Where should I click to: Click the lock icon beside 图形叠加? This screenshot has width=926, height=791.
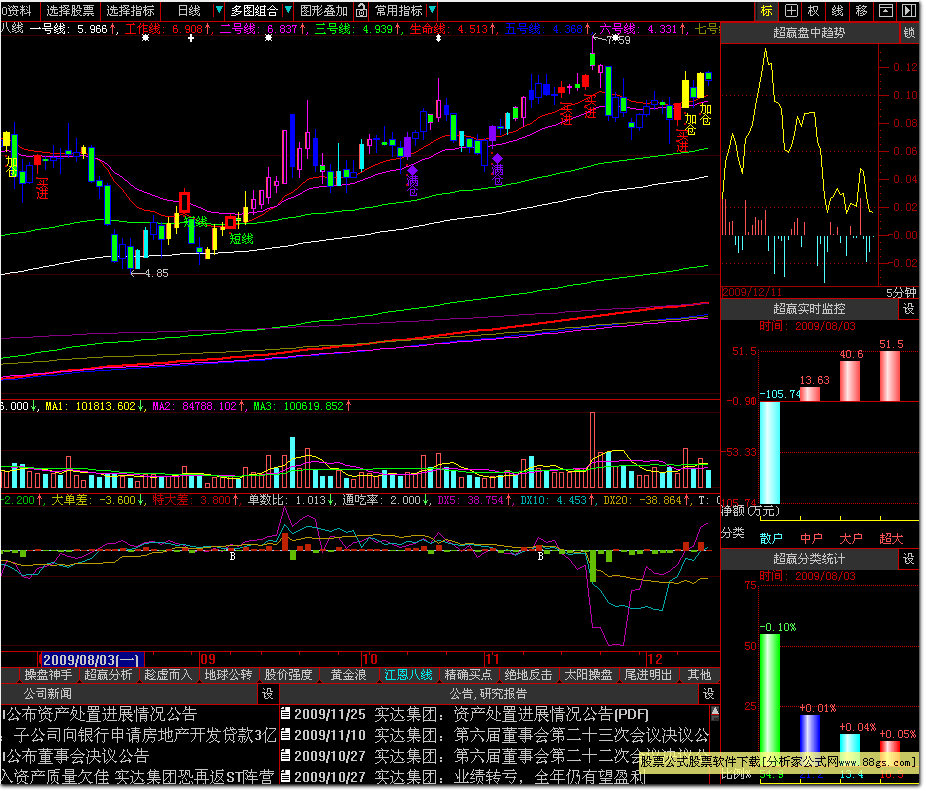pos(361,11)
